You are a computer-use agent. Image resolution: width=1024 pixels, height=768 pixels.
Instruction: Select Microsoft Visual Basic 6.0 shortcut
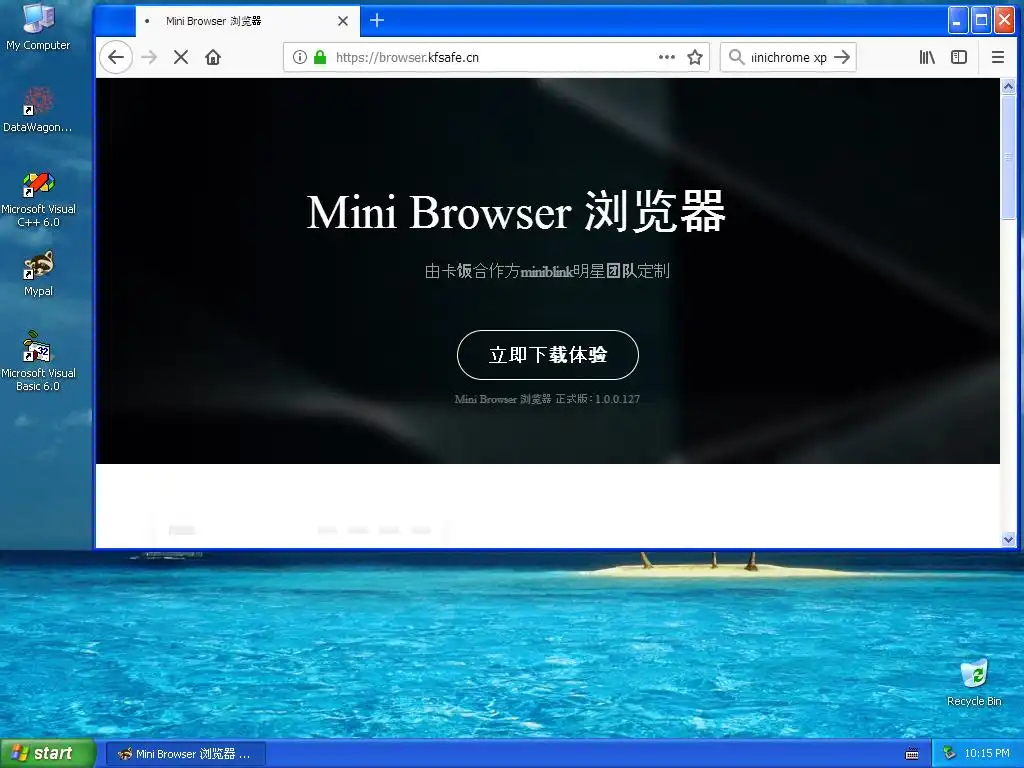pyautogui.click(x=38, y=362)
